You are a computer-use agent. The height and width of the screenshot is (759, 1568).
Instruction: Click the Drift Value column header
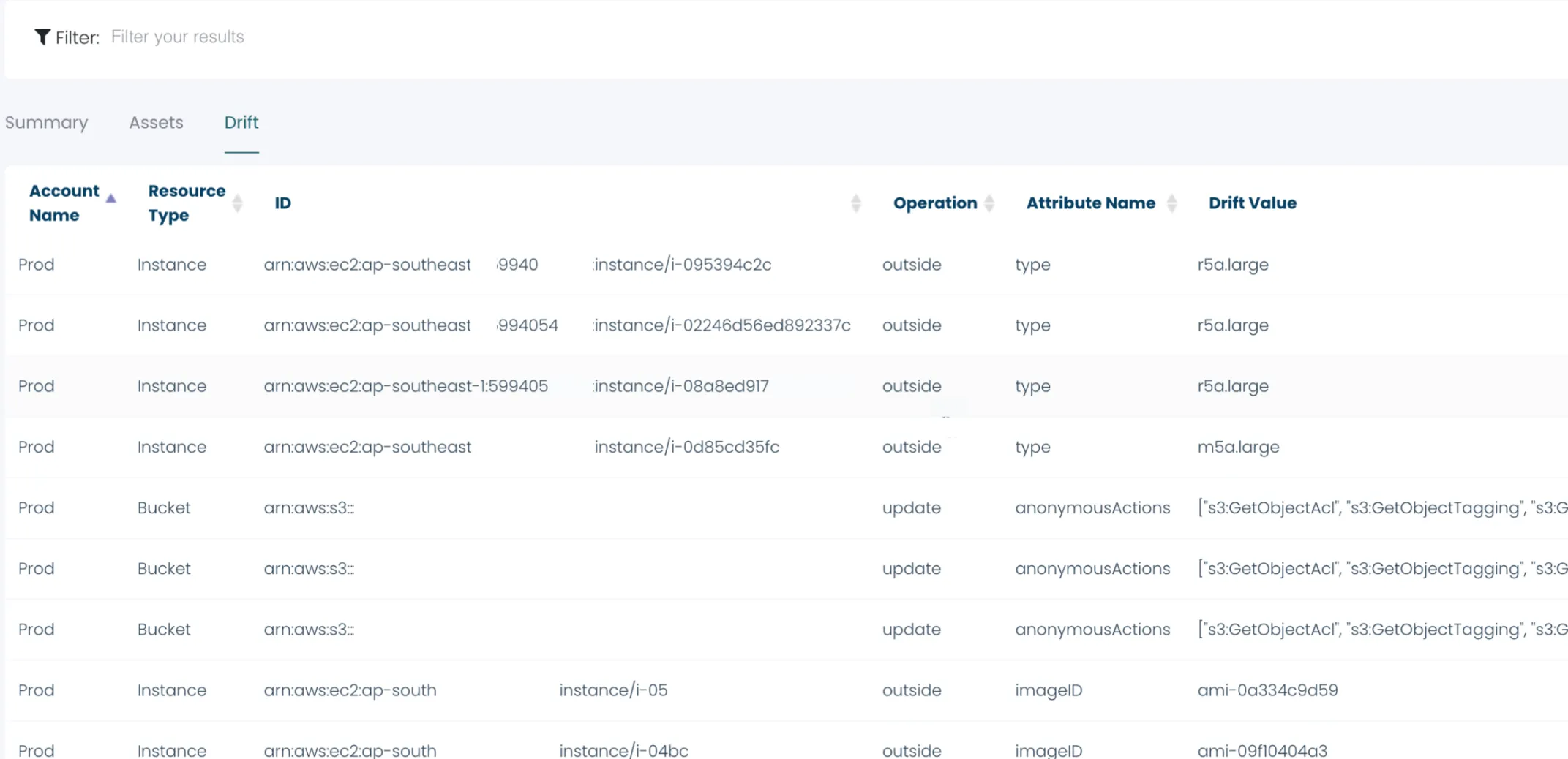(1252, 203)
